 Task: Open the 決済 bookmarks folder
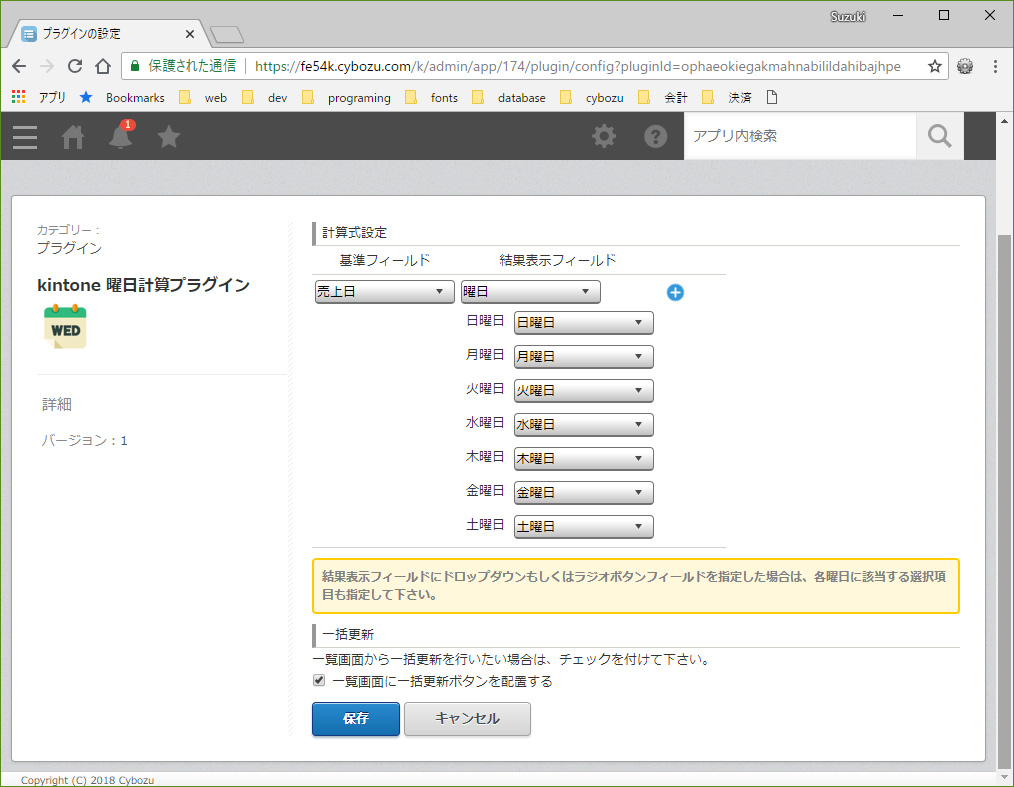coord(727,97)
